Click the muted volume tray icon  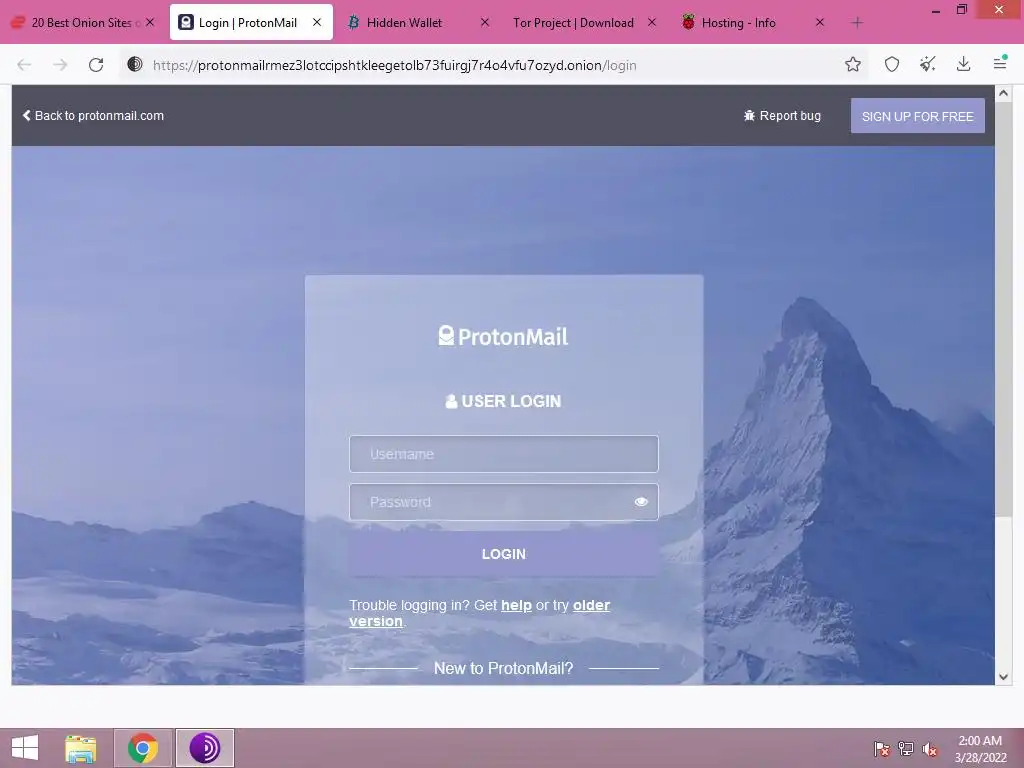[x=930, y=749]
